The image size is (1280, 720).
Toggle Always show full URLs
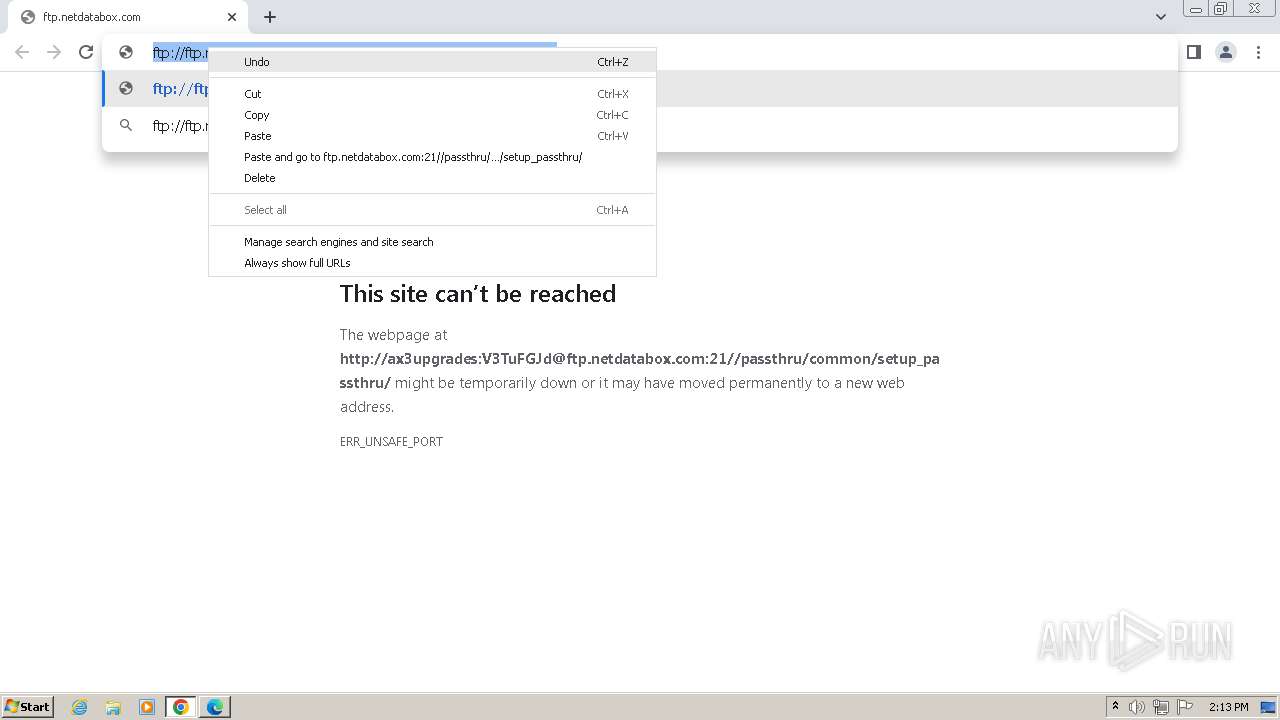point(432,263)
